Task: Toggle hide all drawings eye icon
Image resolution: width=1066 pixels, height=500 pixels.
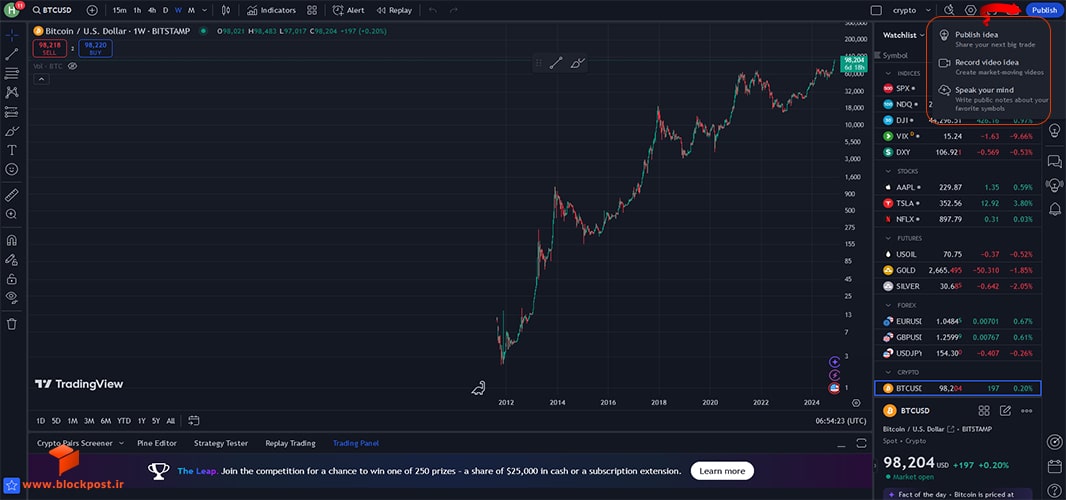Action: click(12, 297)
